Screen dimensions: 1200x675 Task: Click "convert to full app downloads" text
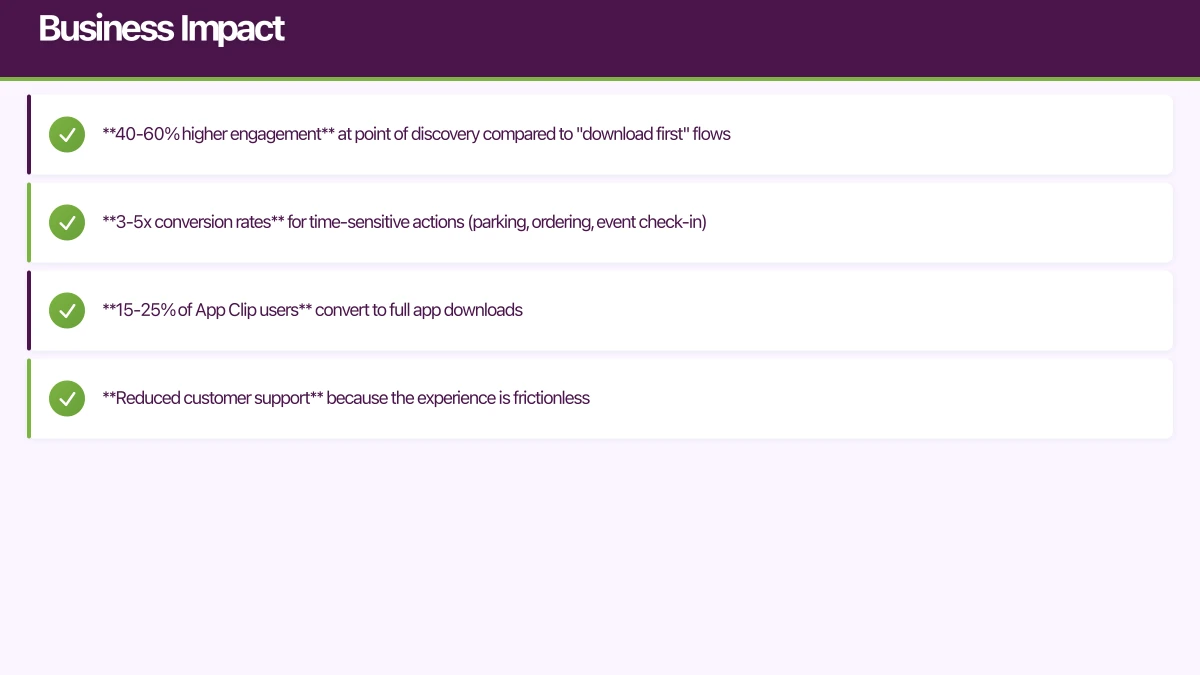419,310
